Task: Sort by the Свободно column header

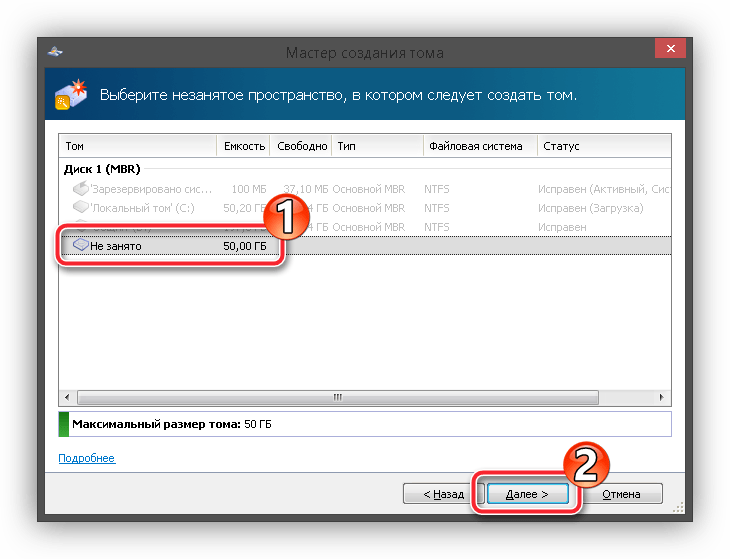Action: [x=301, y=146]
